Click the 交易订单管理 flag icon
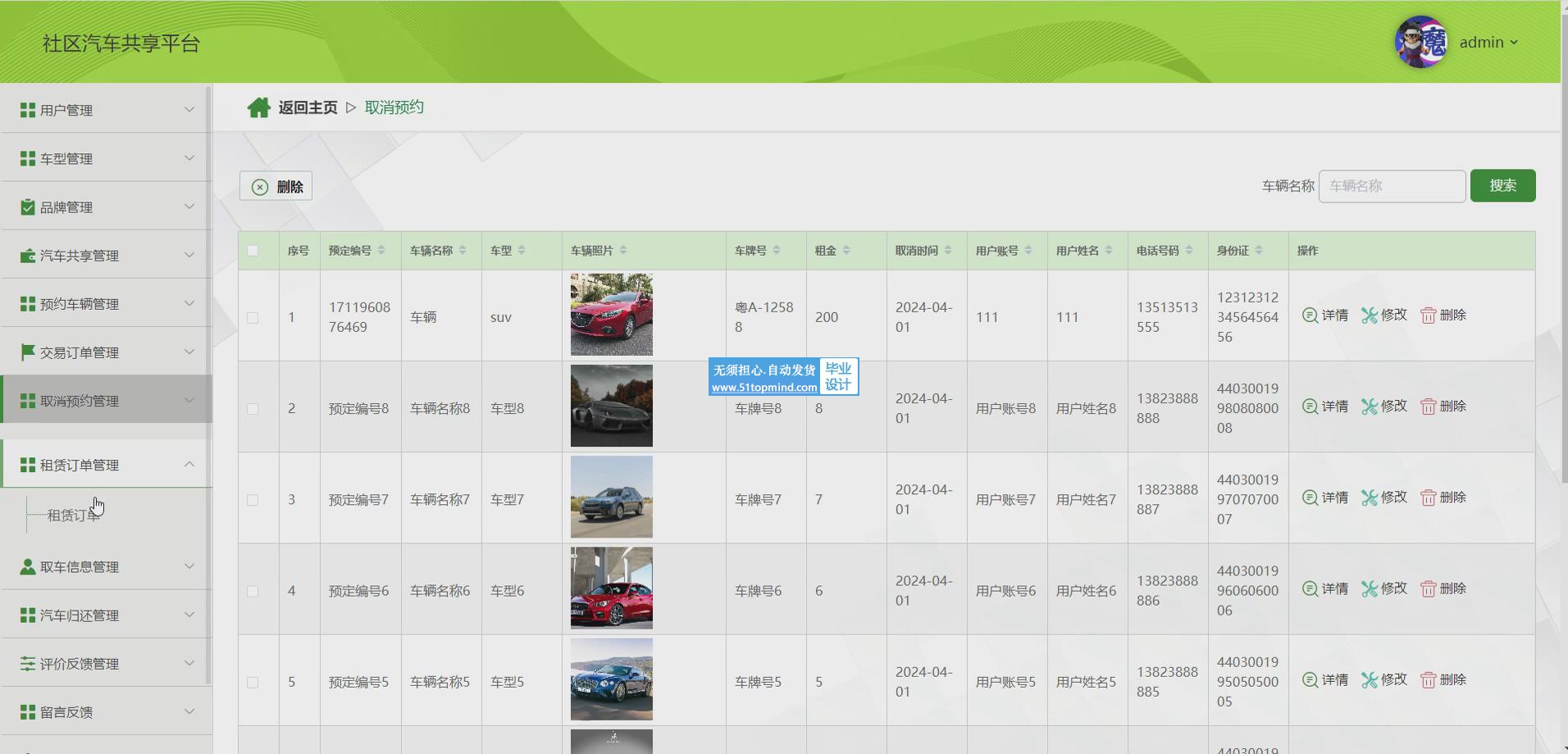 click(28, 352)
